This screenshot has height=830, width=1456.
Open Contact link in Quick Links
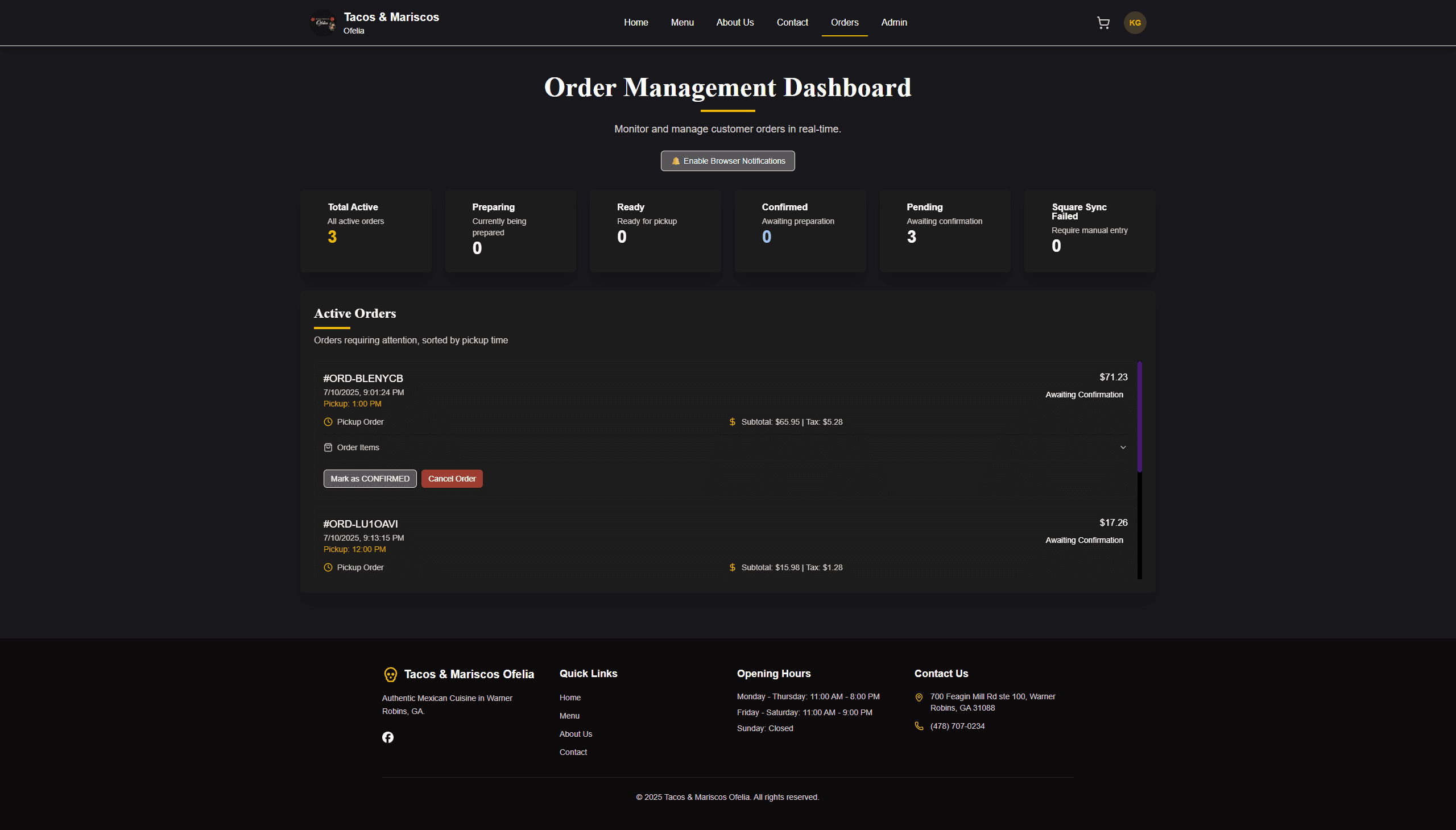click(573, 752)
